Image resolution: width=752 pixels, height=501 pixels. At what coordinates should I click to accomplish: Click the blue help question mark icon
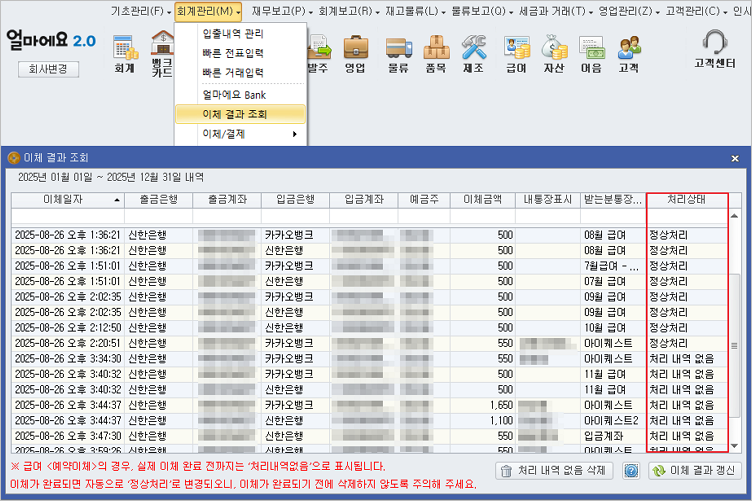[x=631, y=471]
